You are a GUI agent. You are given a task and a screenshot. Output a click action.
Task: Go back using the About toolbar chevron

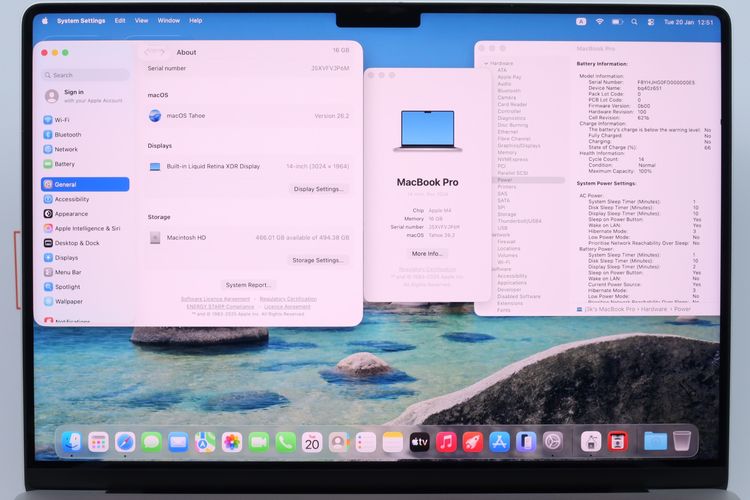pyautogui.click(x=148, y=52)
